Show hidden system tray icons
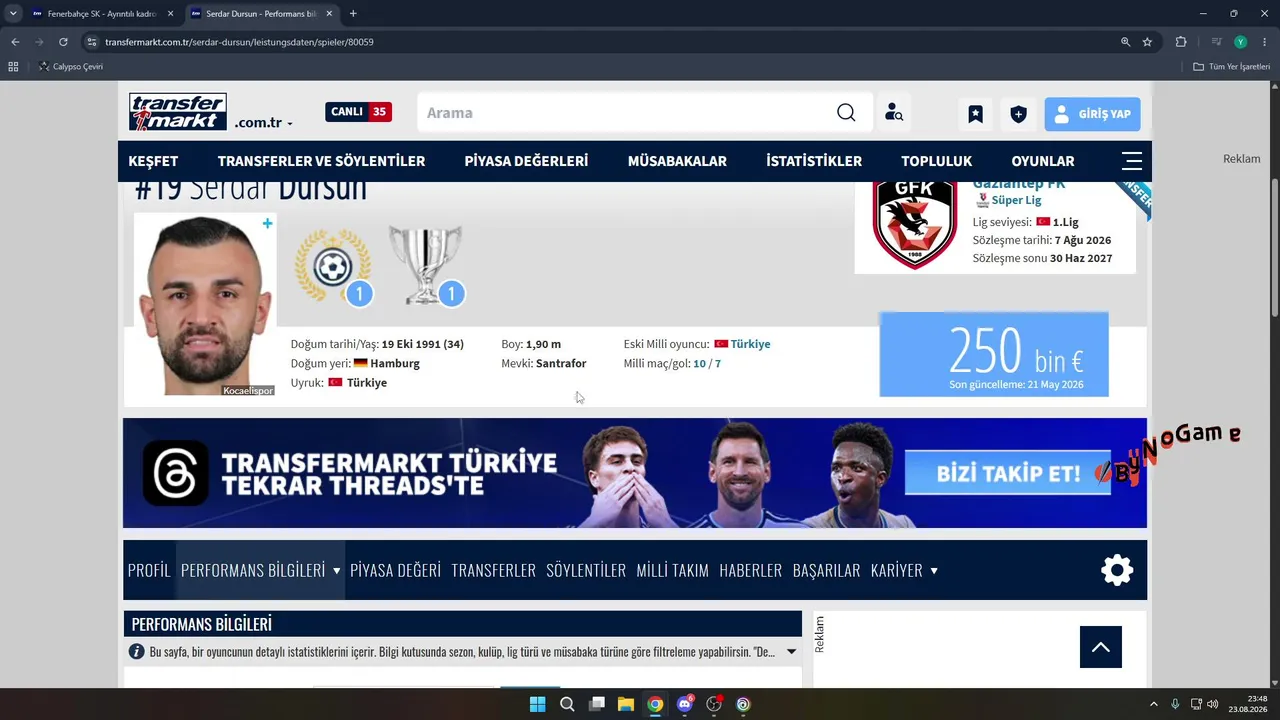Image resolution: width=1280 pixels, height=720 pixels. point(1153,704)
